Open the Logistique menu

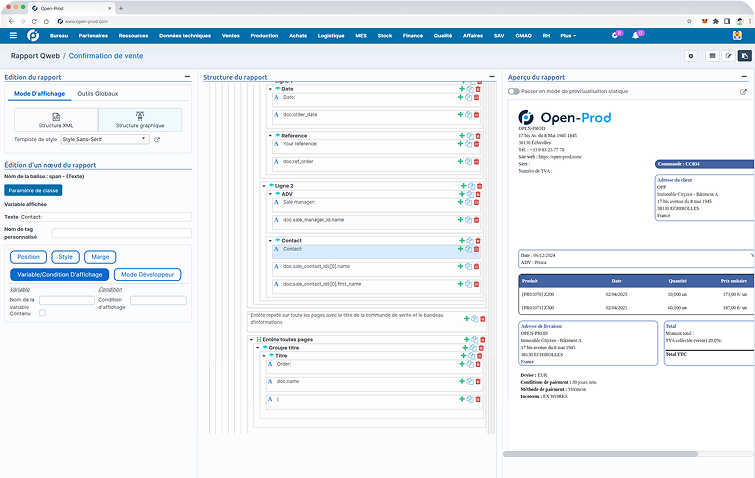pos(331,36)
